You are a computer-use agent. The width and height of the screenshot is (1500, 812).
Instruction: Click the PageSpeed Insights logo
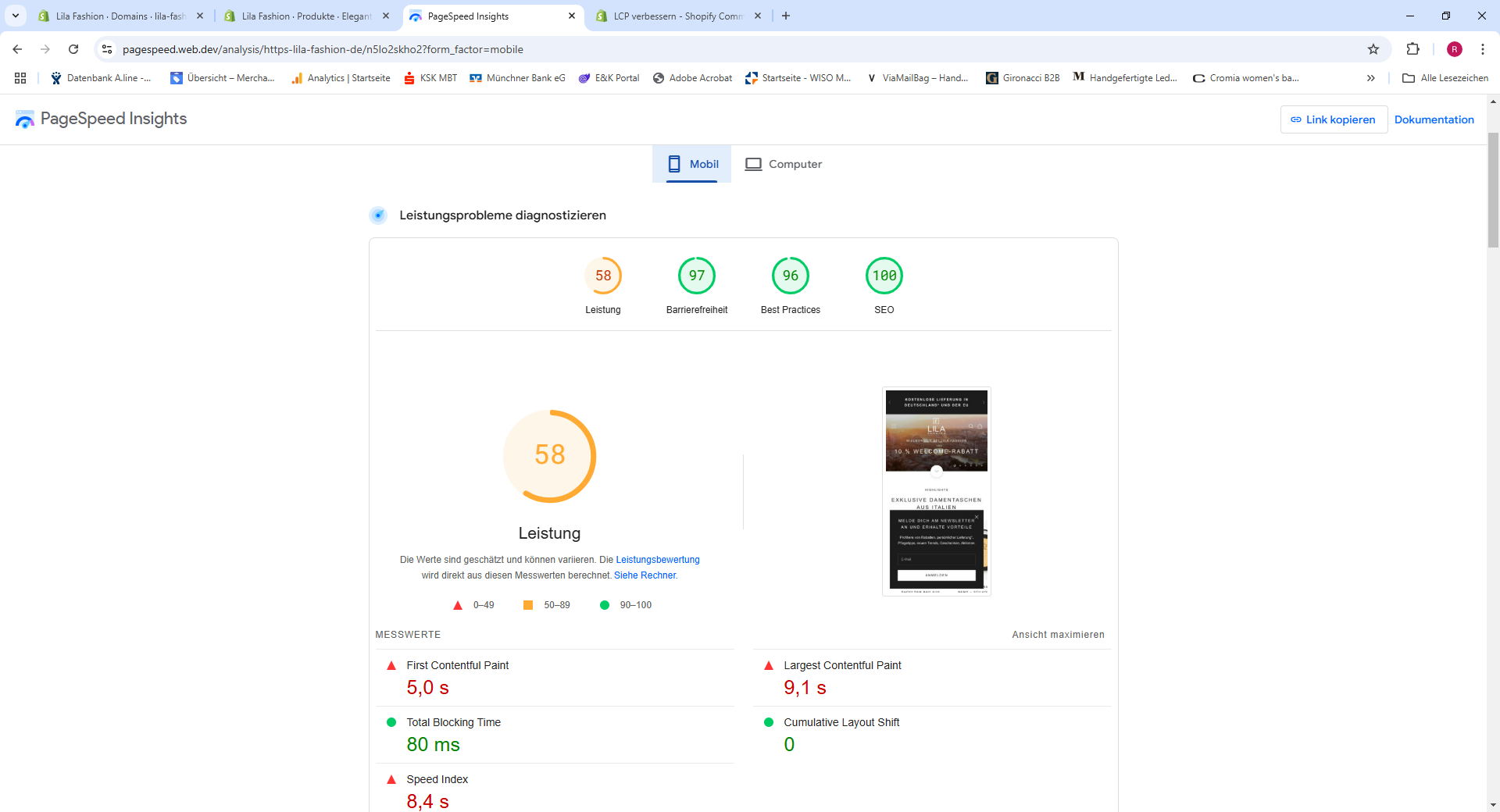point(101,119)
